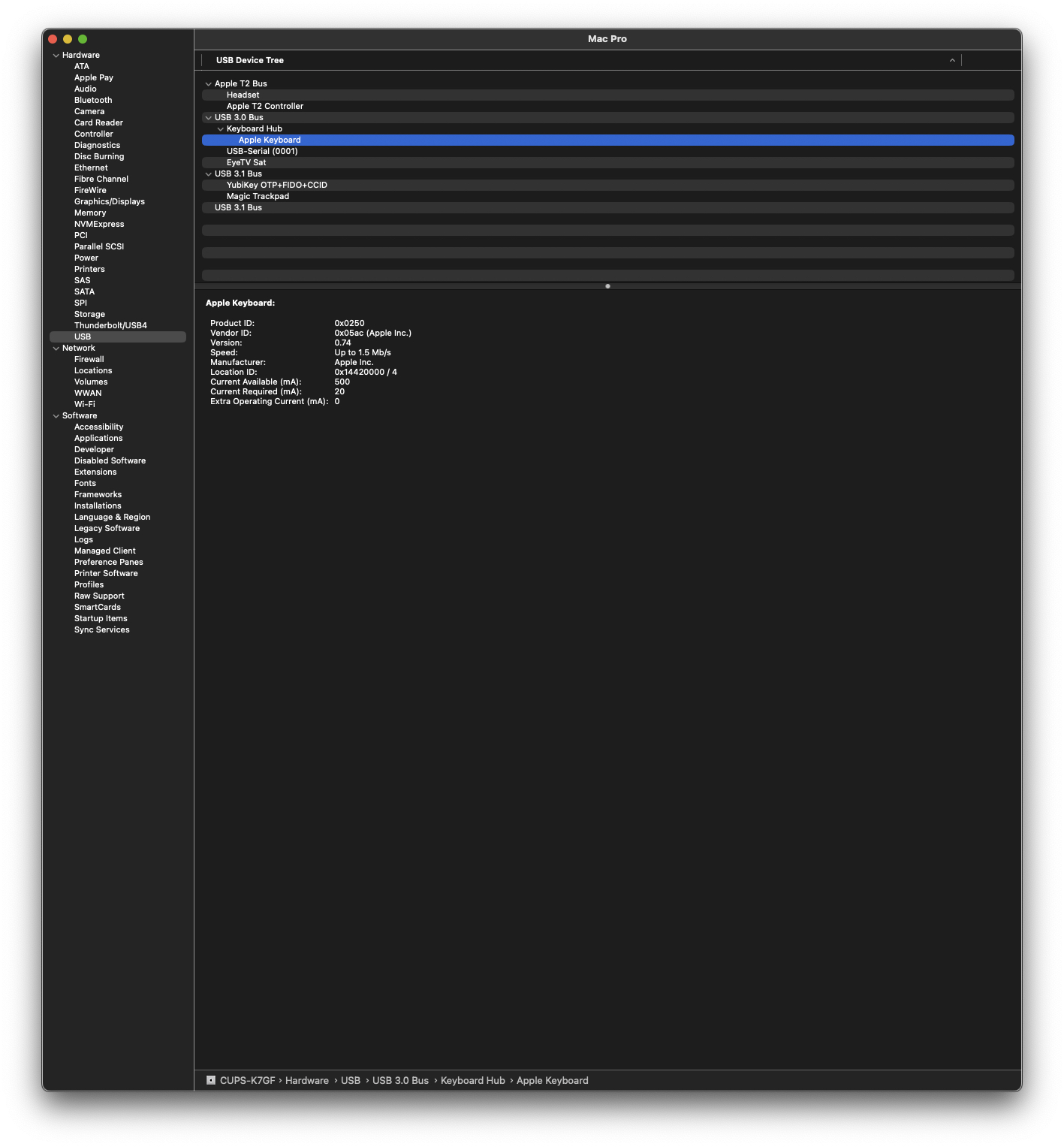Click the USB Device Tree column header
This screenshot has width=1064, height=1147.
(581, 60)
